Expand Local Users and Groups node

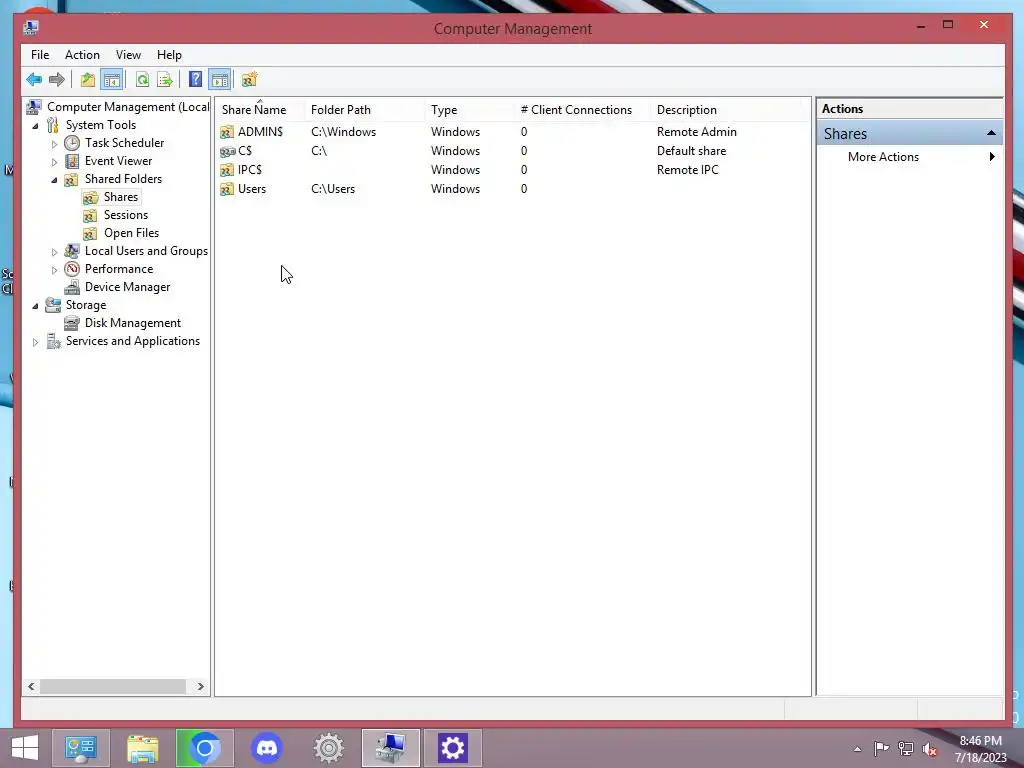54,251
